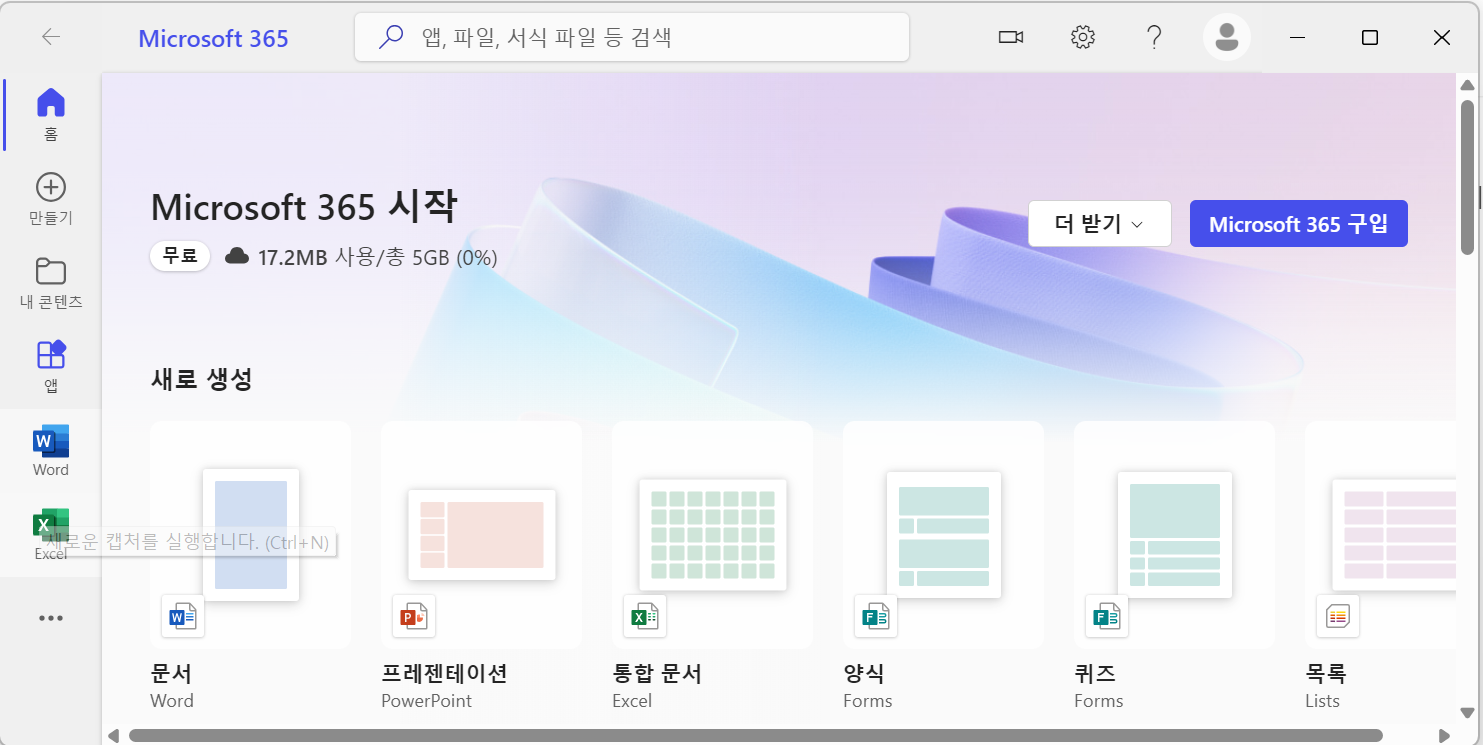This screenshot has height=745, width=1483.
Task: Click the 17.2MB storage usage text
Action: click(377, 257)
